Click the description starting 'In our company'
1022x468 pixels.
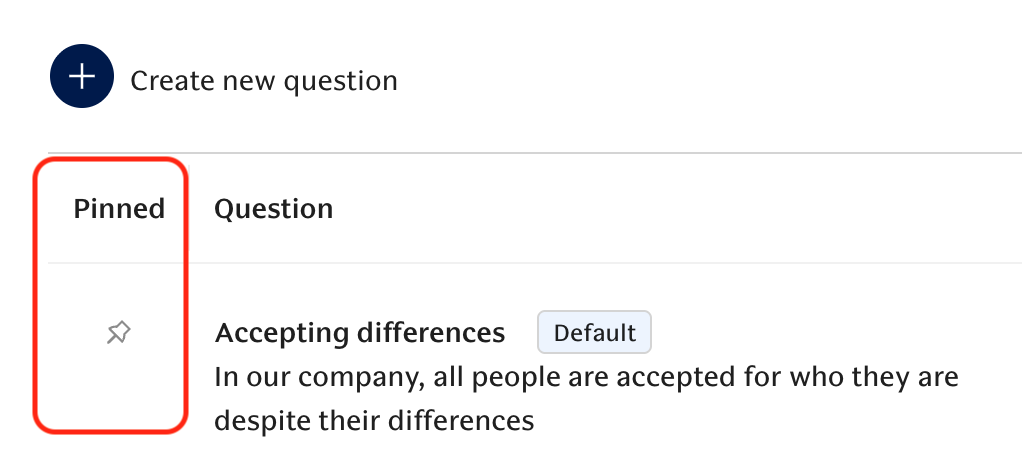pyautogui.click(x=586, y=378)
